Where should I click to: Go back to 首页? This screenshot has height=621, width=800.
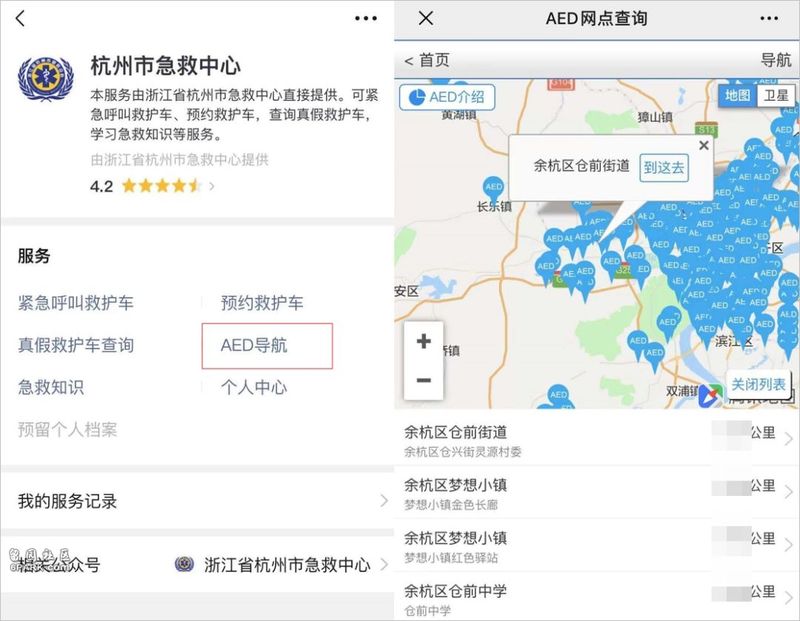[x=427, y=60]
